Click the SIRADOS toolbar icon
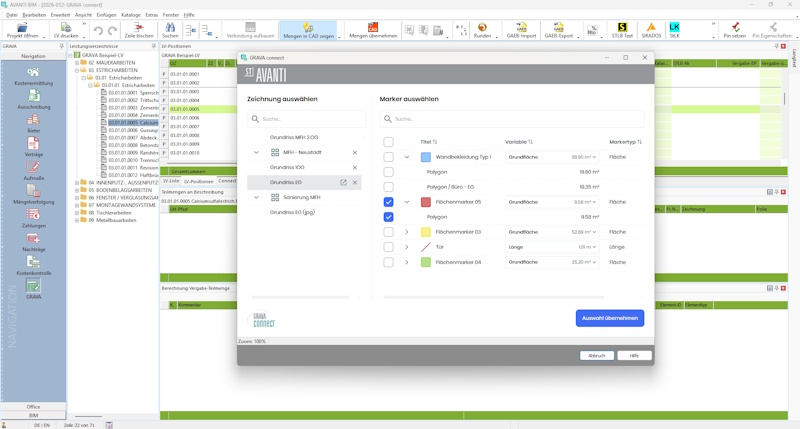The image size is (800, 429). tap(651, 30)
